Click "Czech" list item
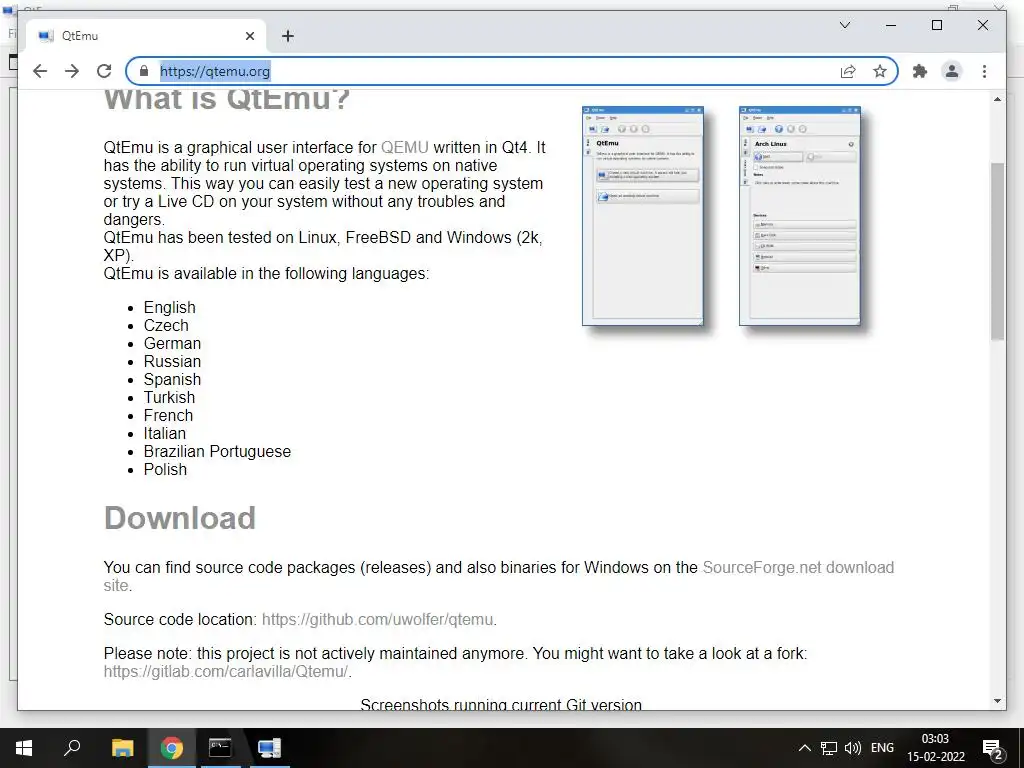 click(x=166, y=326)
